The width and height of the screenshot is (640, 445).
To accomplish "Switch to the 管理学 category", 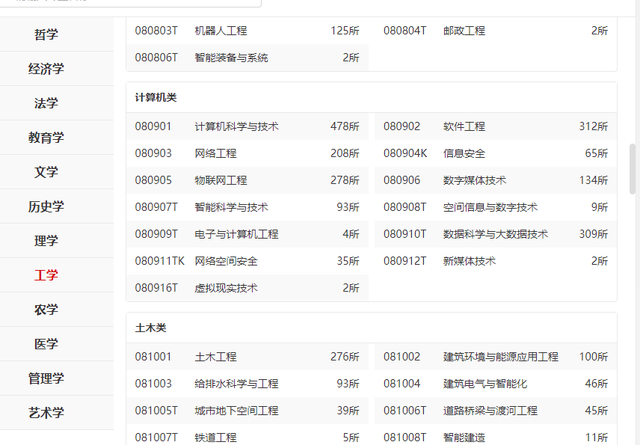I will 46,378.
